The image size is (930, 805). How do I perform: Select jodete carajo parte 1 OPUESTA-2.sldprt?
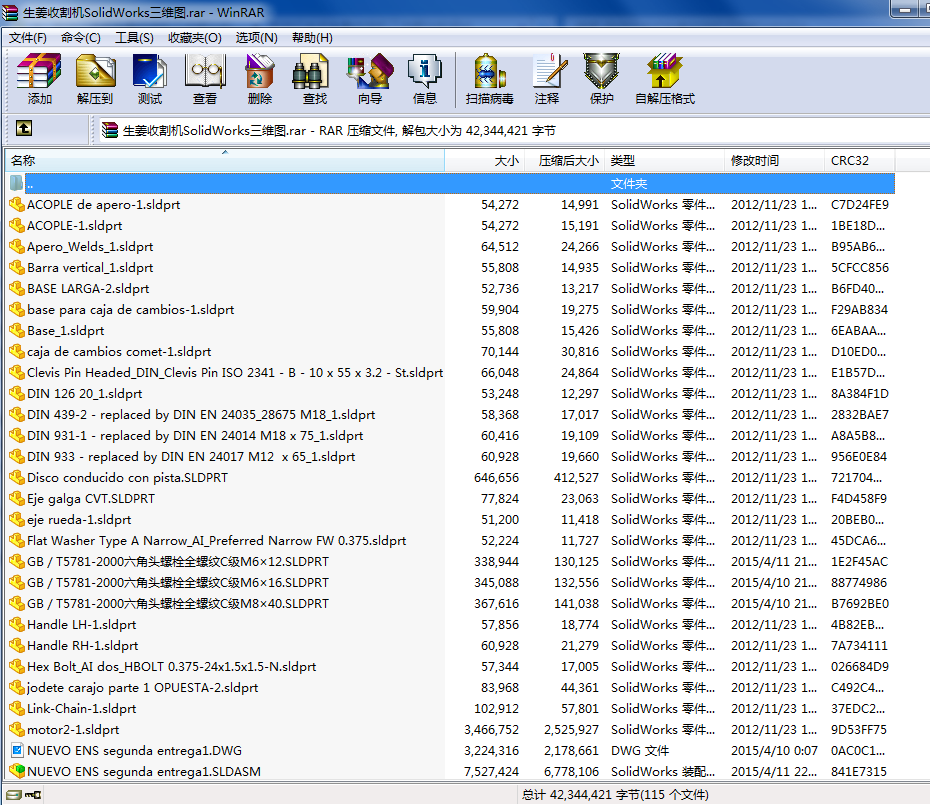pyautogui.click(x=142, y=688)
